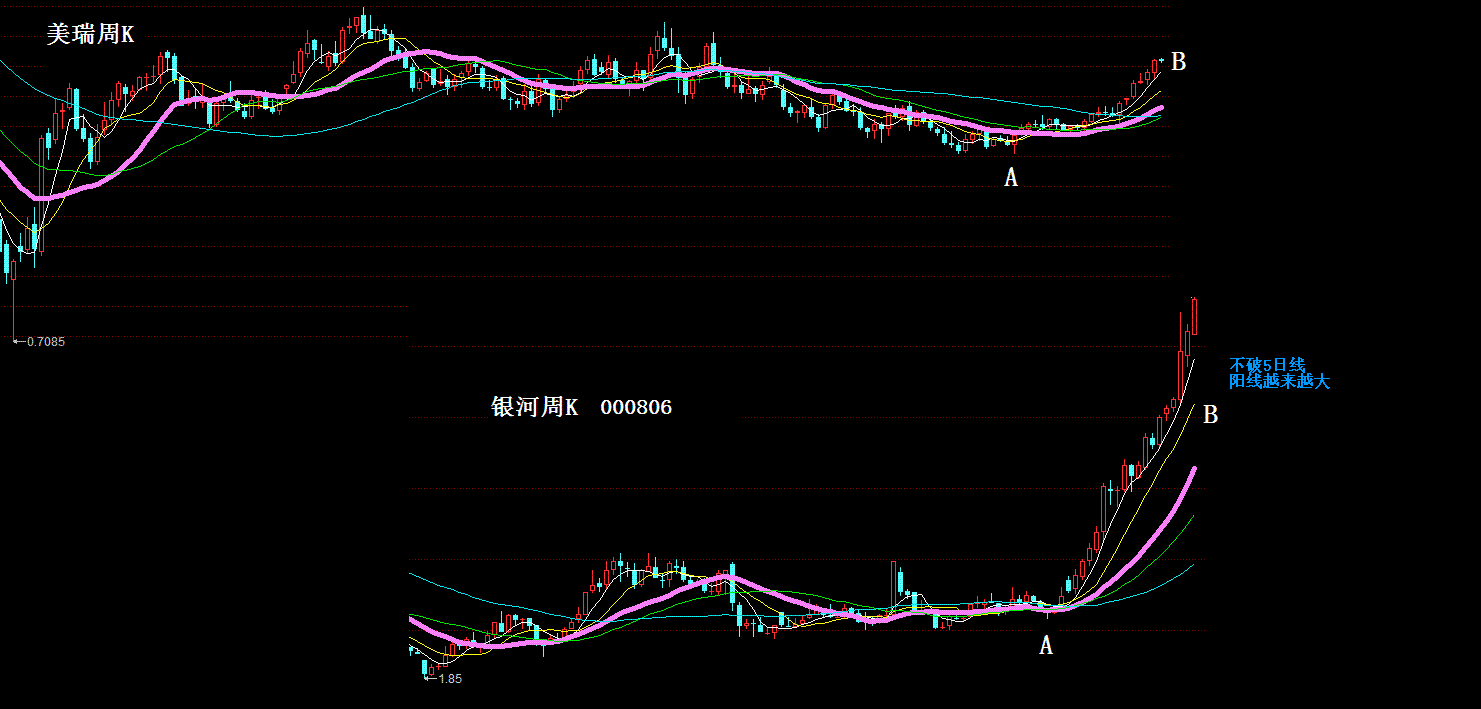Screen dimensions: 1481x709
Task: Click marker A on the 银河 chart
Action: click(x=1046, y=646)
